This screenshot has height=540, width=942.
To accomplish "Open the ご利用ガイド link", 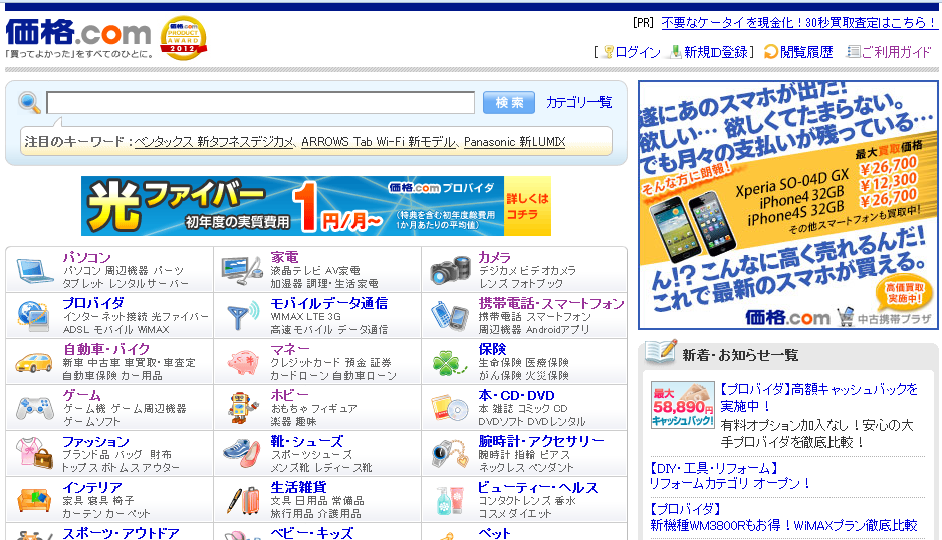I will pos(896,52).
